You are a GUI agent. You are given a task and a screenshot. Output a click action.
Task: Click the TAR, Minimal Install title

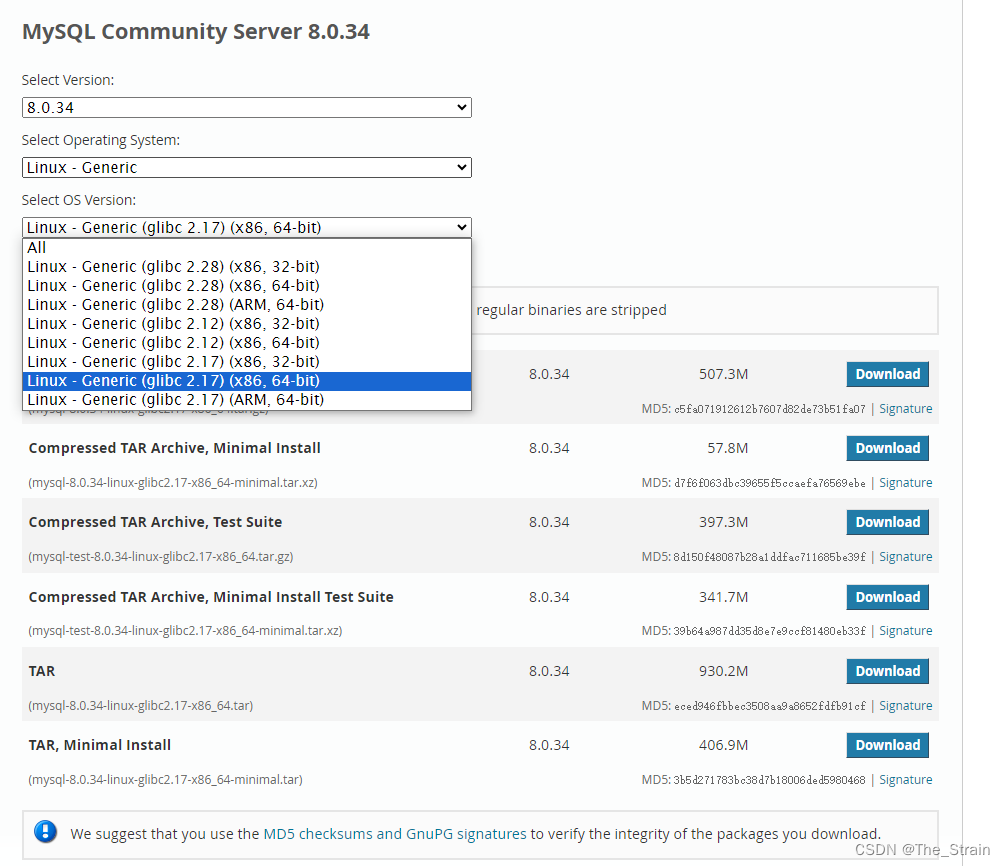pyautogui.click(x=99, y=745)
